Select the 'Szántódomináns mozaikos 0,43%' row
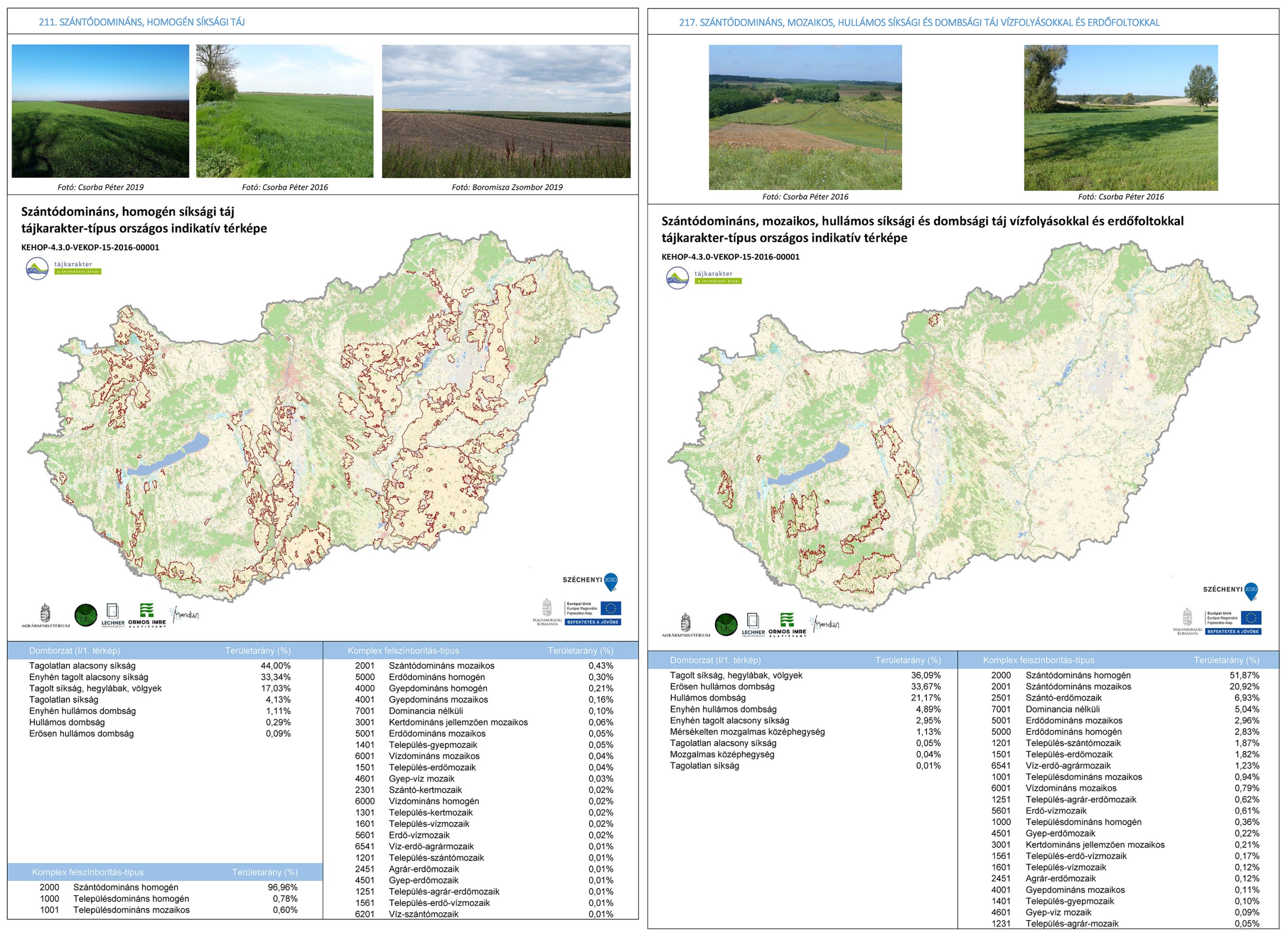The width and height of the screenshot is (1288, 938). [x=484, y=666]
